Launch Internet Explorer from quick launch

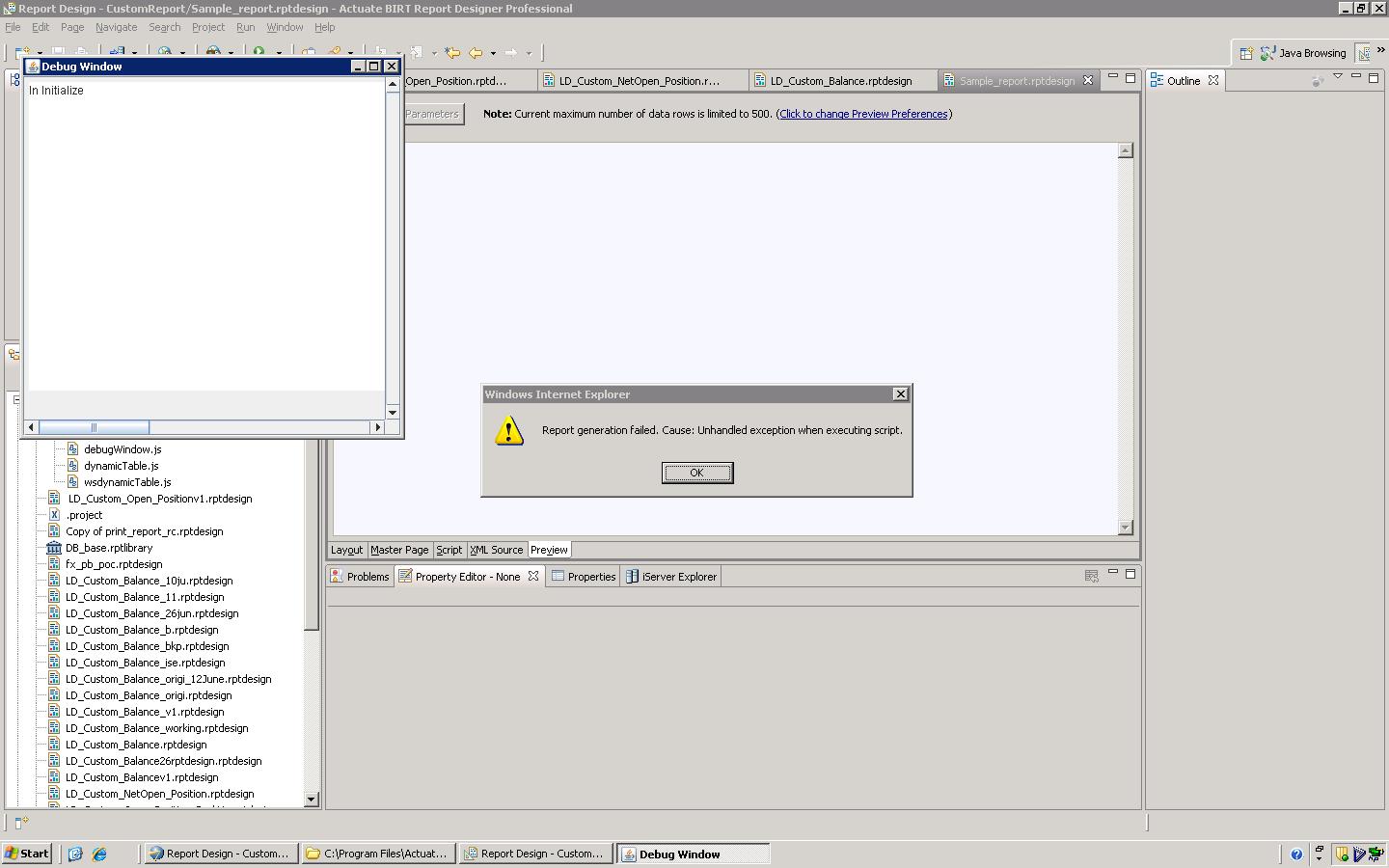click(99, 854)
